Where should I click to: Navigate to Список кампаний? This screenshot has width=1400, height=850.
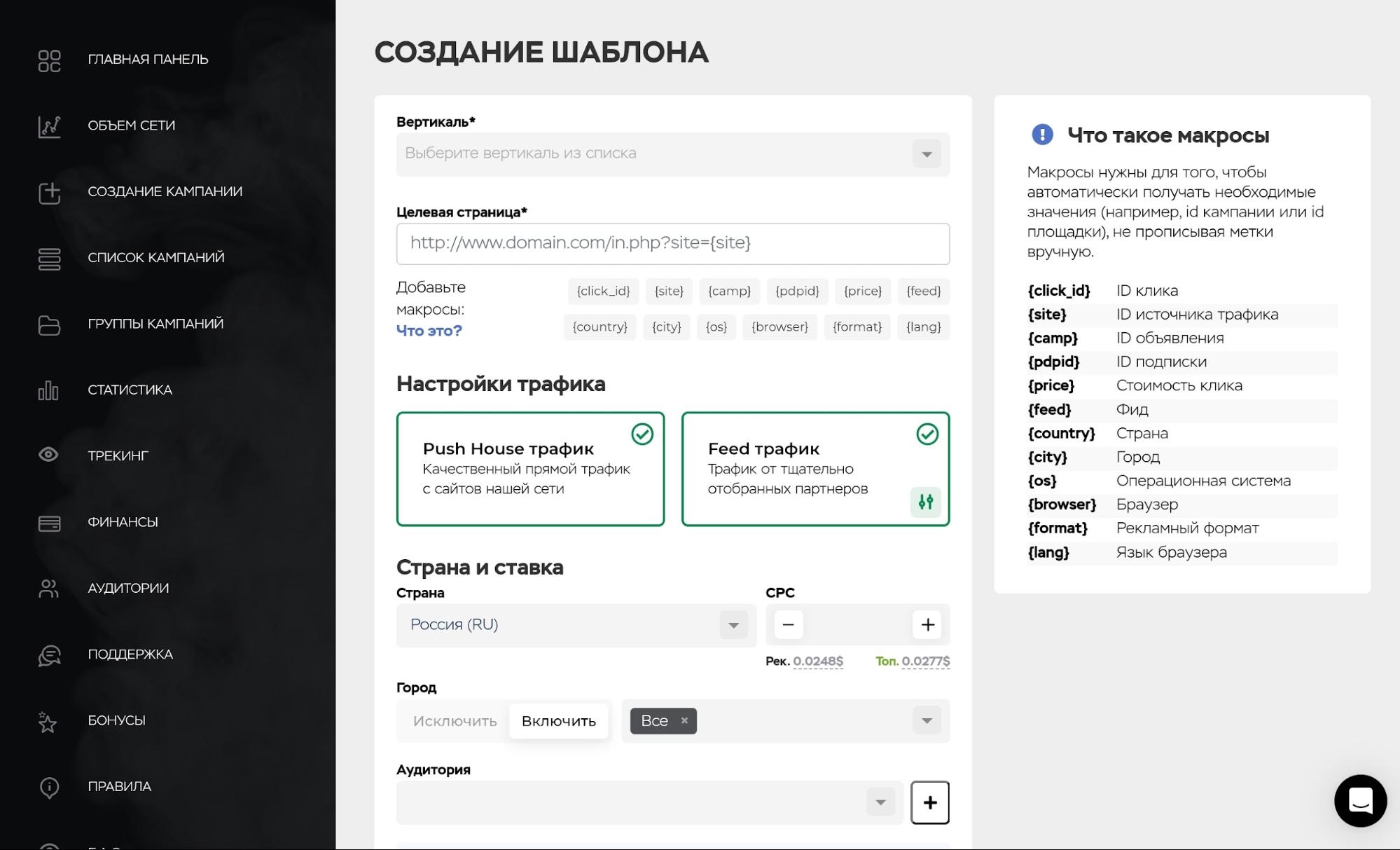click(x=156, y=258)
